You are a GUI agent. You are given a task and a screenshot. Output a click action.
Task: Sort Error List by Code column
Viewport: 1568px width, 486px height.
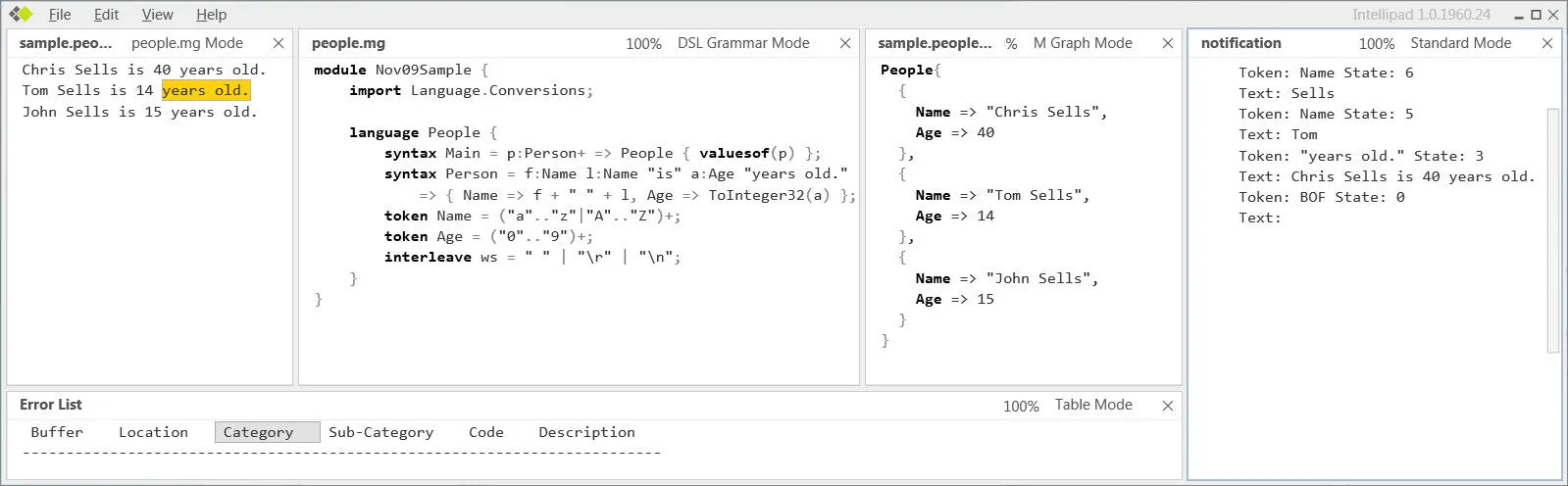click(x=485, y=432)
